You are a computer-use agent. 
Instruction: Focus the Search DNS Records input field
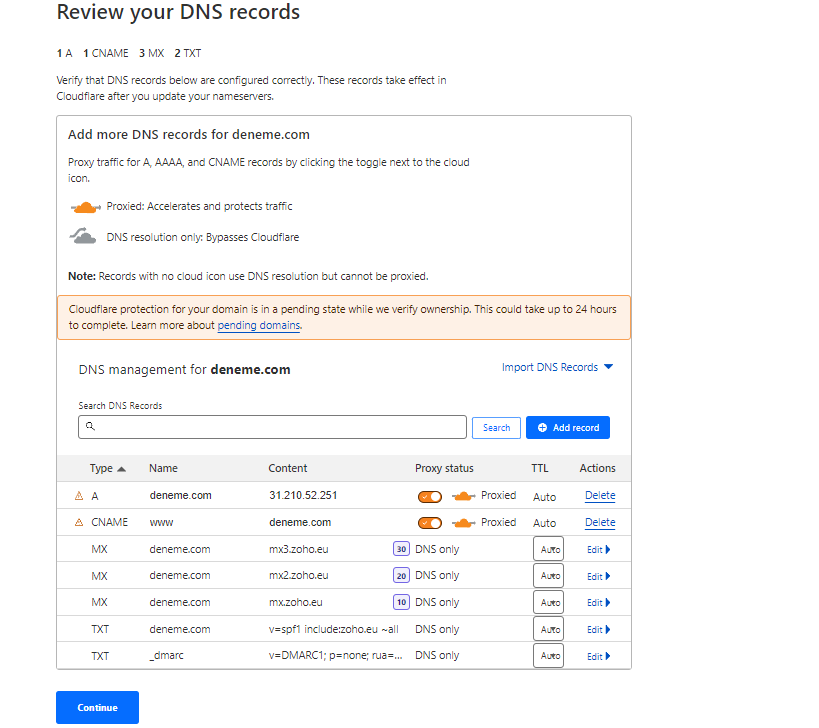coord(272,427)
